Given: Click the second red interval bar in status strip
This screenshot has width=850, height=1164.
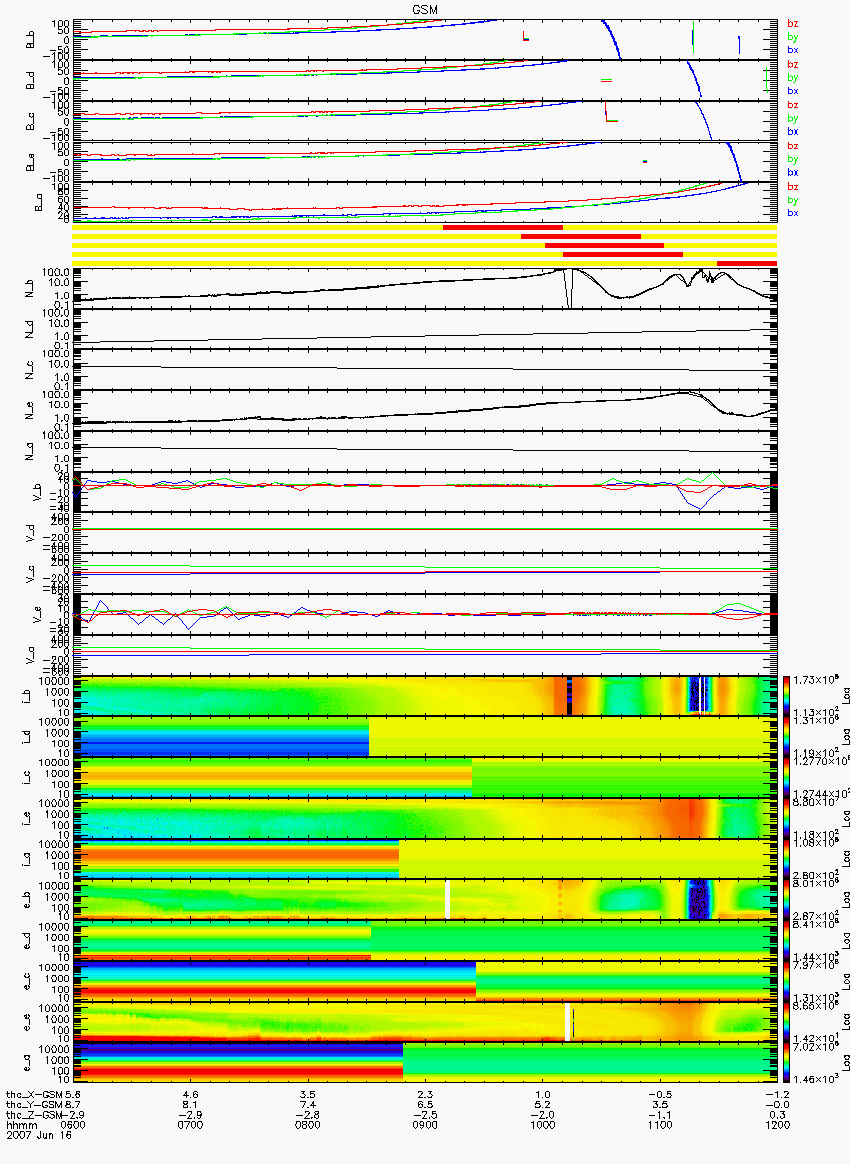Looking at the screenshot, I should point(581,236).
